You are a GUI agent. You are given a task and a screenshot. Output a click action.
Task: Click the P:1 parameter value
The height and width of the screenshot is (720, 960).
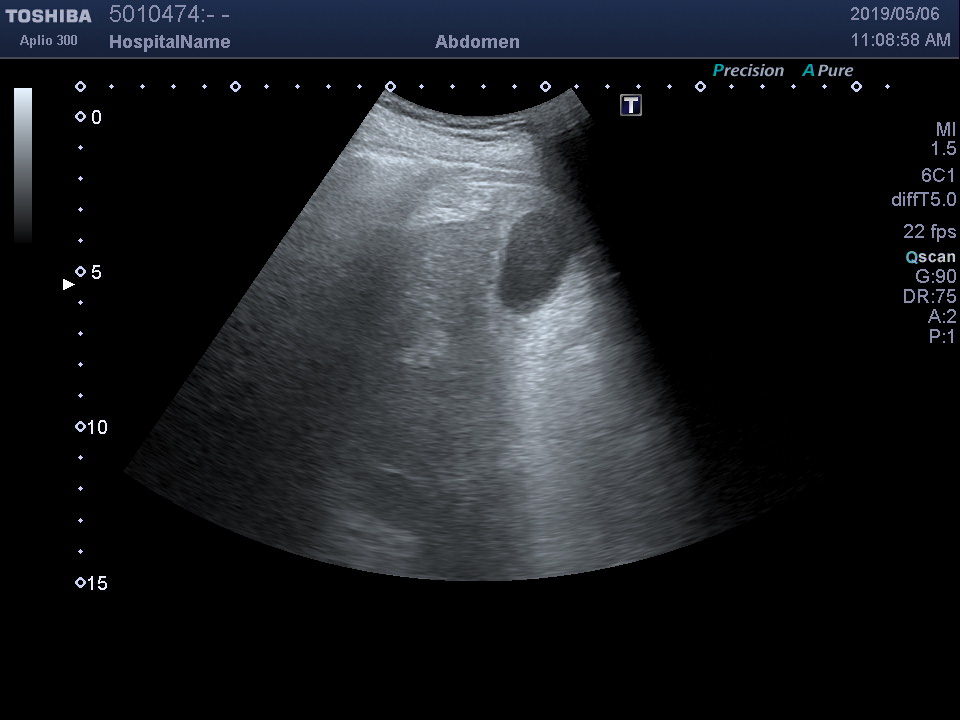coord(942,336)
